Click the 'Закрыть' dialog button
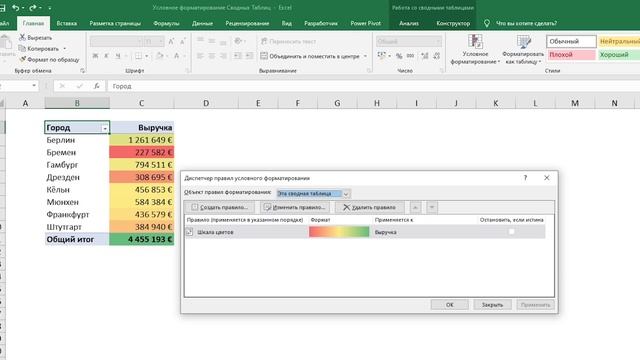 tap(492, 304)
